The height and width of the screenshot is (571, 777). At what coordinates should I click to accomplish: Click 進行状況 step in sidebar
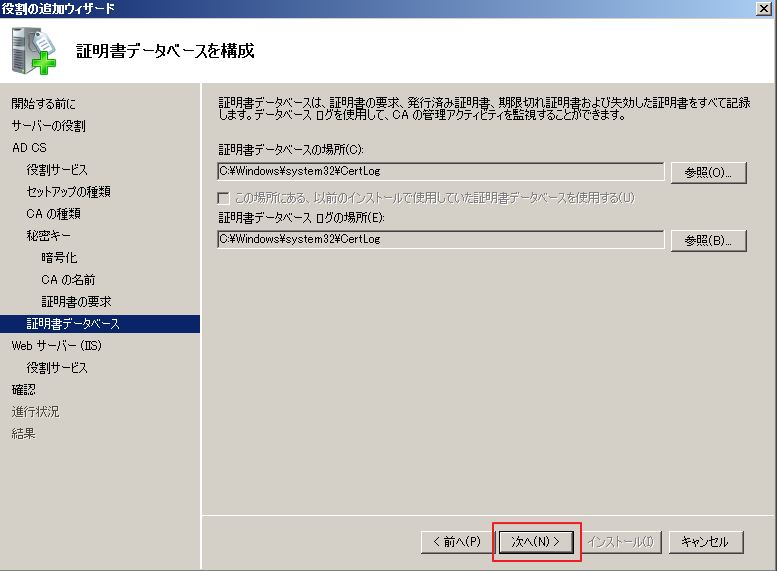[x=35, y=411]
